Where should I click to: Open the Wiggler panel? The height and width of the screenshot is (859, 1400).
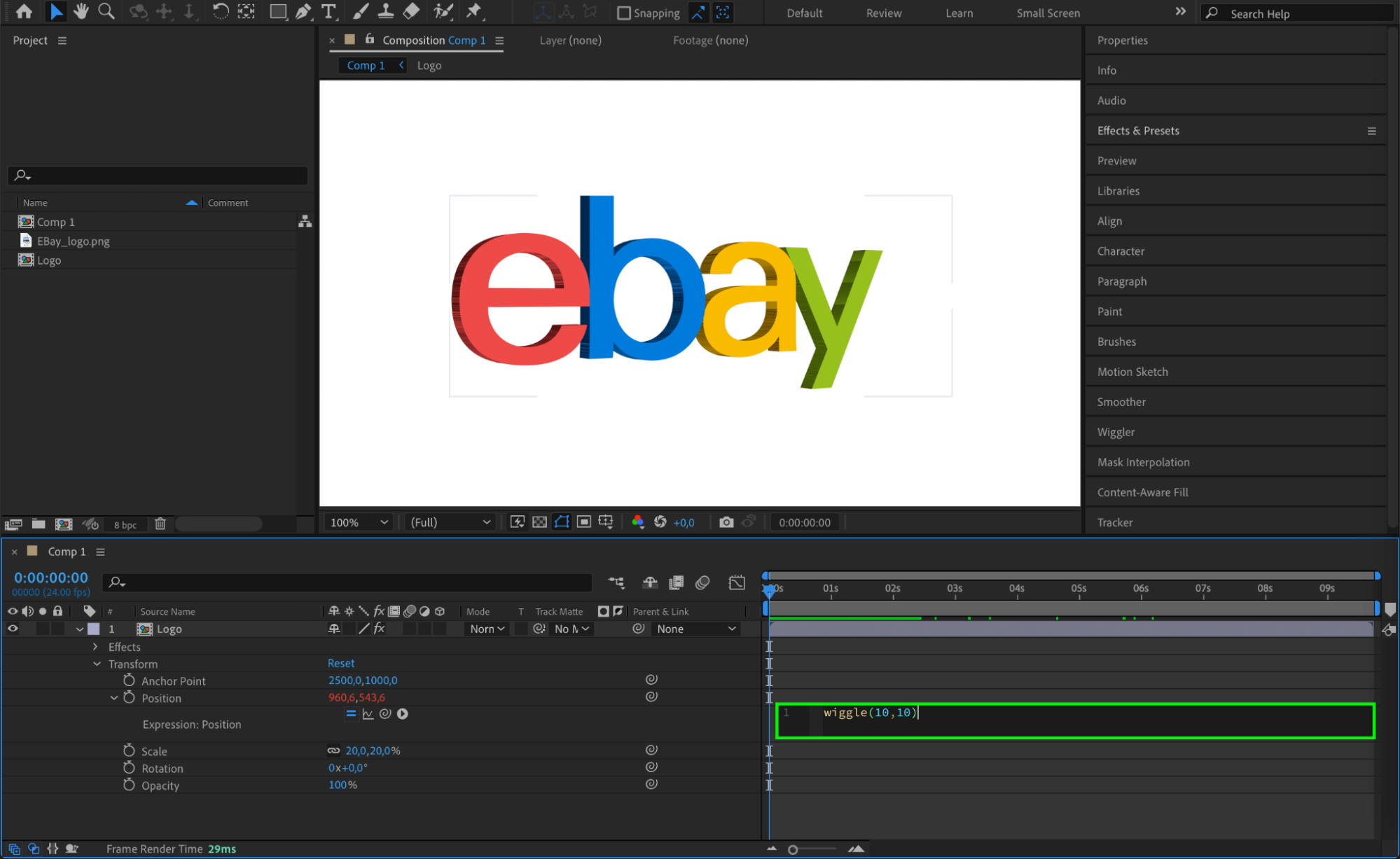(1116, 432)
